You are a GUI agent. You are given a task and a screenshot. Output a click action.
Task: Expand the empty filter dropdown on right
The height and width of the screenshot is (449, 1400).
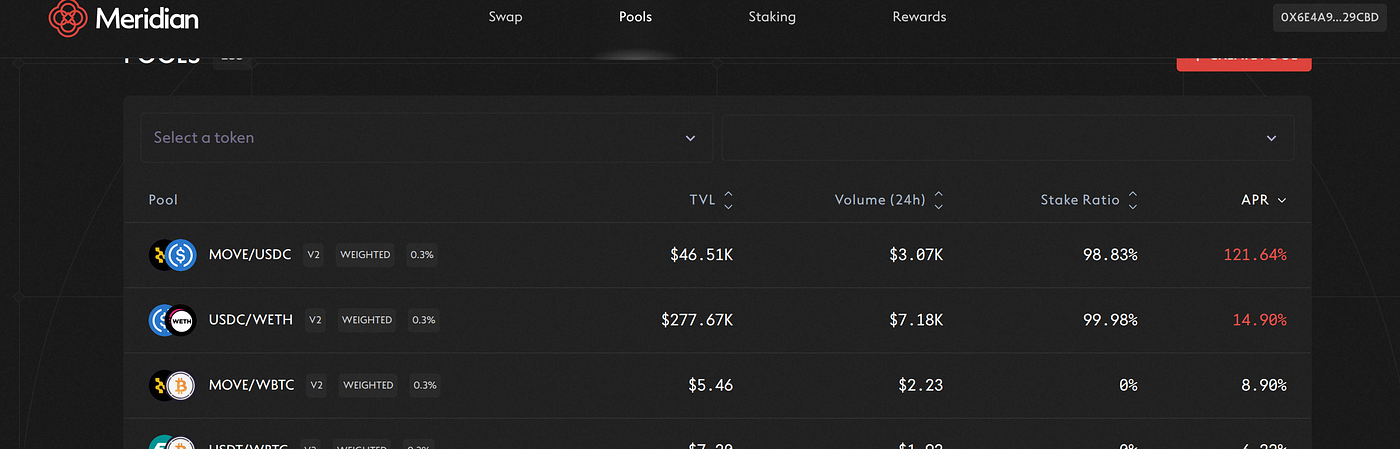point(1008,138)
